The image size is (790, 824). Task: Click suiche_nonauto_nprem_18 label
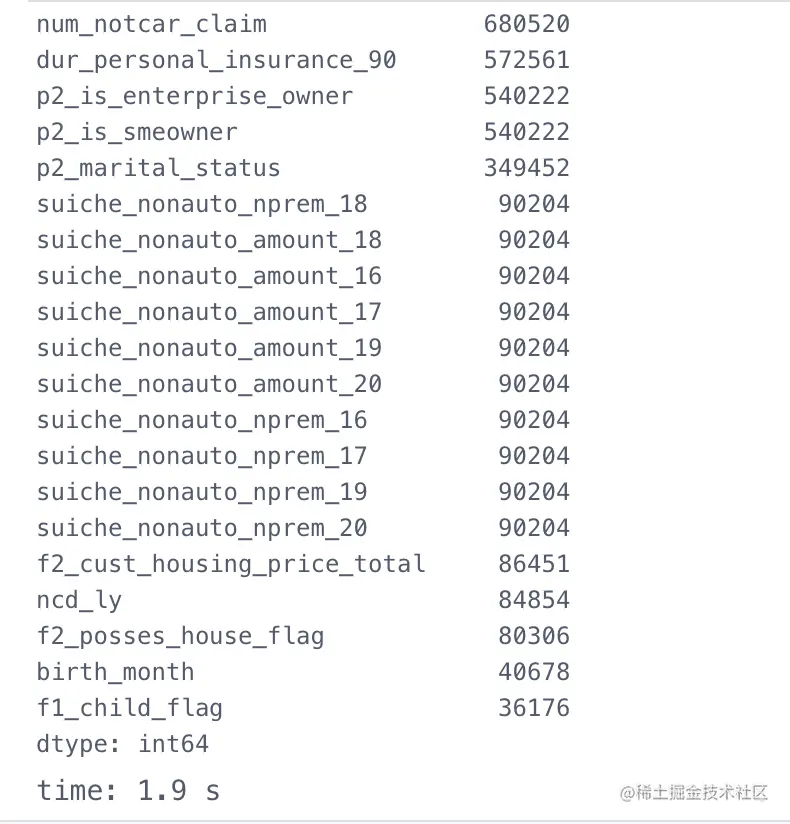click(x=202, y=204)
